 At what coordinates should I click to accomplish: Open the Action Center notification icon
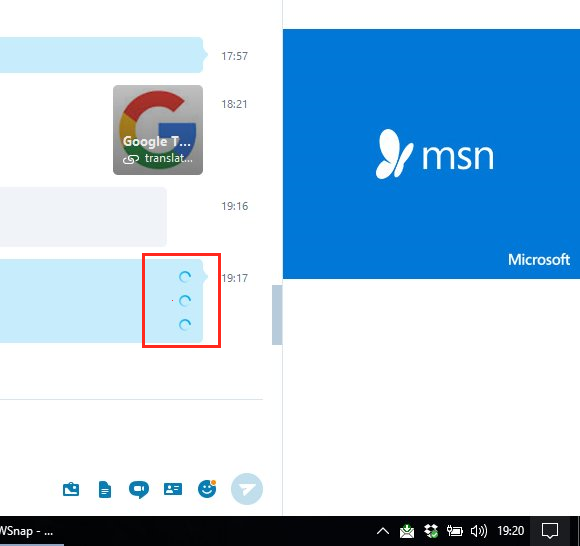pyautogui.click(x=550, y=531)
